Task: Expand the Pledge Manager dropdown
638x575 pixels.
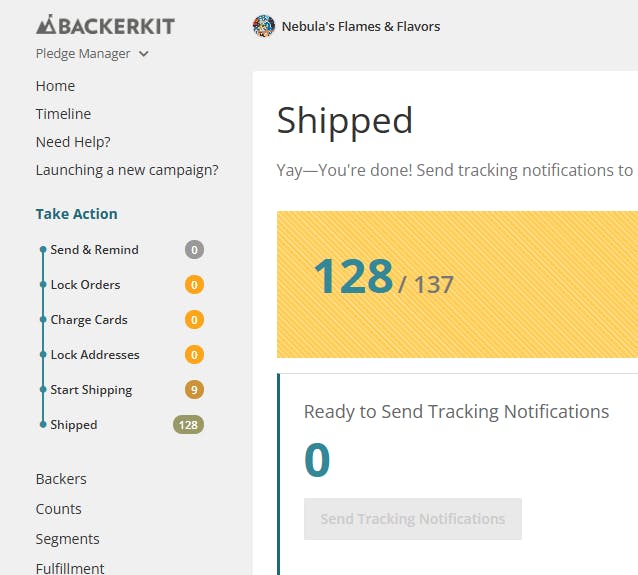Action: (x=92, y=54)
